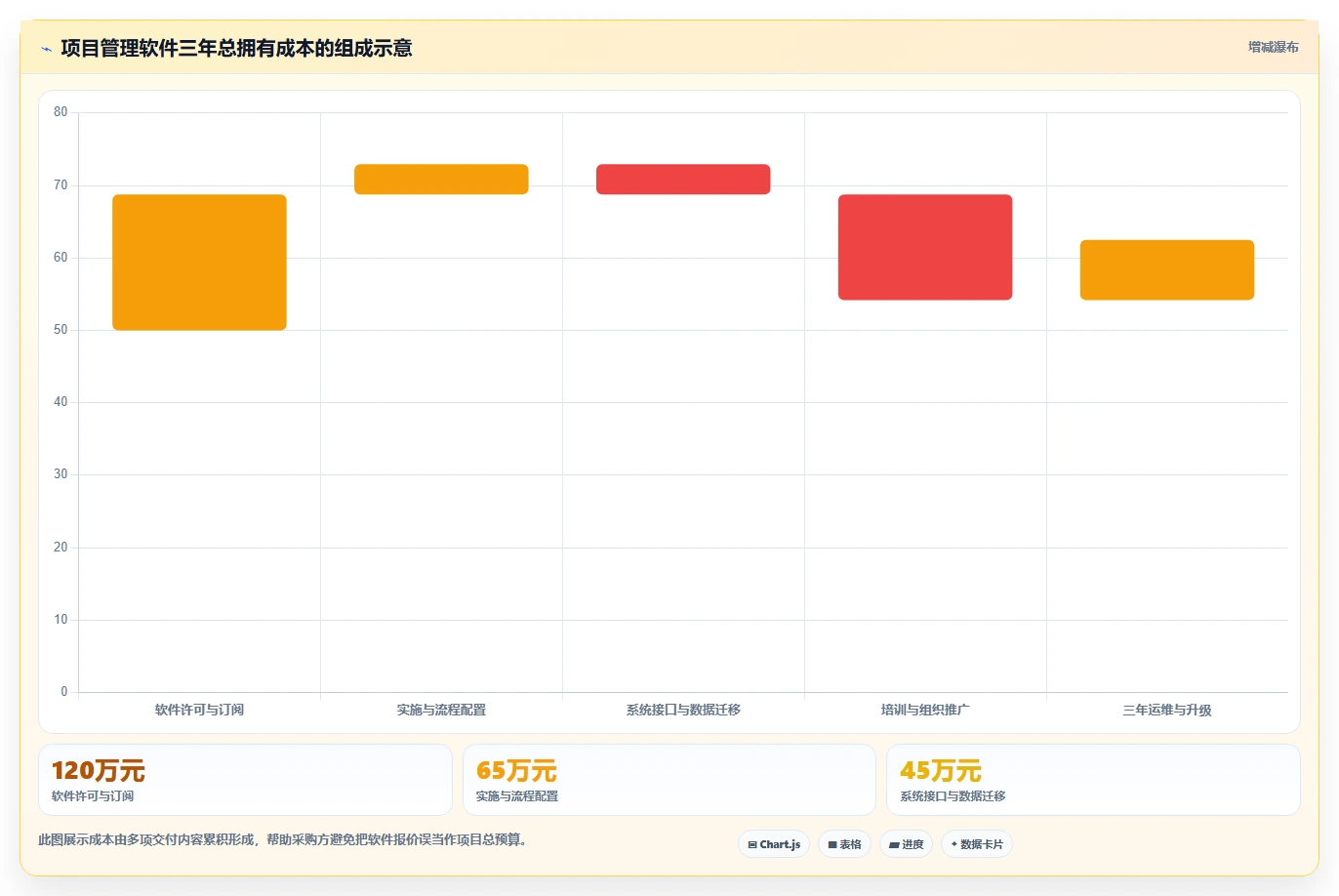
Task: Click y-axis tick value 10
Action: 61,620
